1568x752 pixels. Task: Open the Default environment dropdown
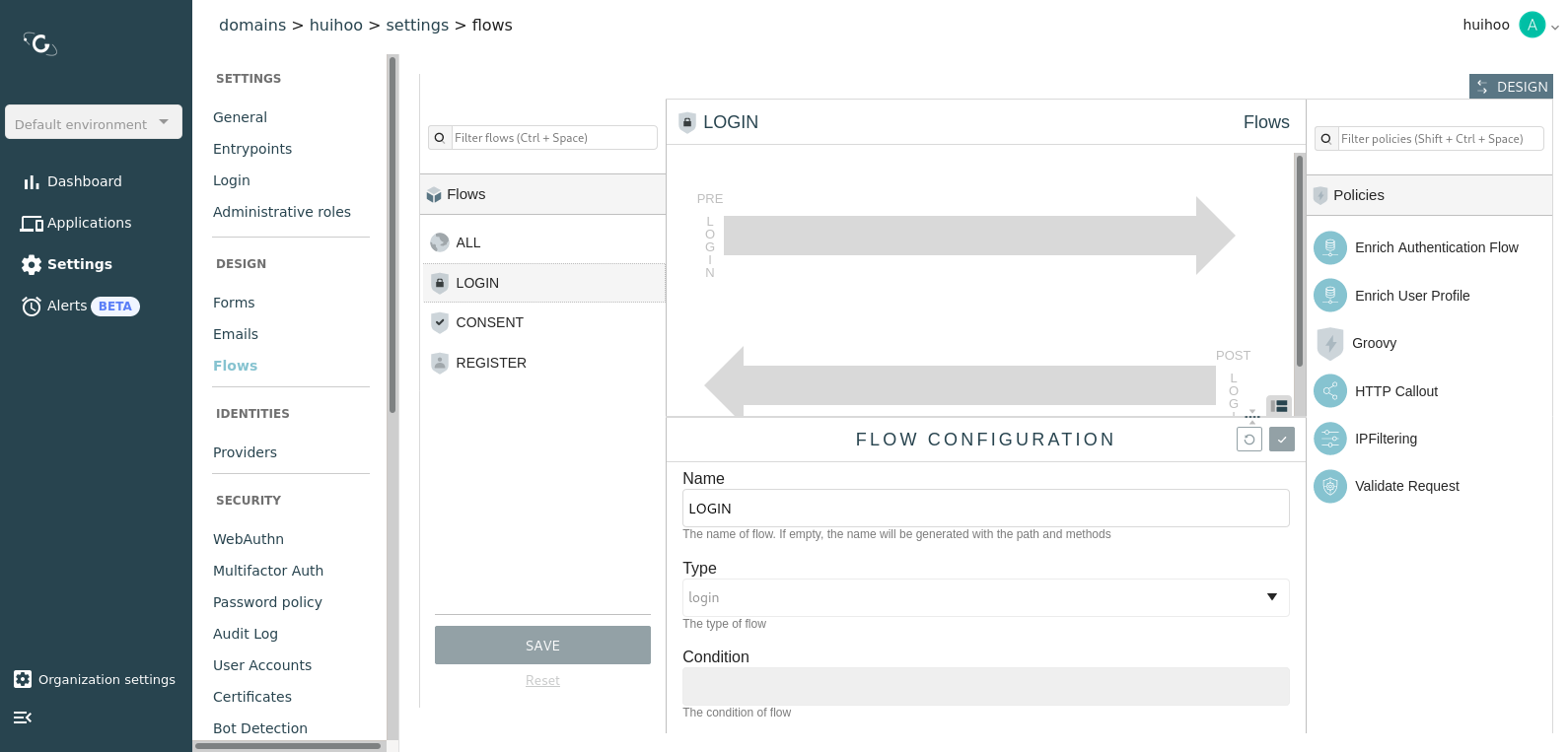(x=94, y=123)
